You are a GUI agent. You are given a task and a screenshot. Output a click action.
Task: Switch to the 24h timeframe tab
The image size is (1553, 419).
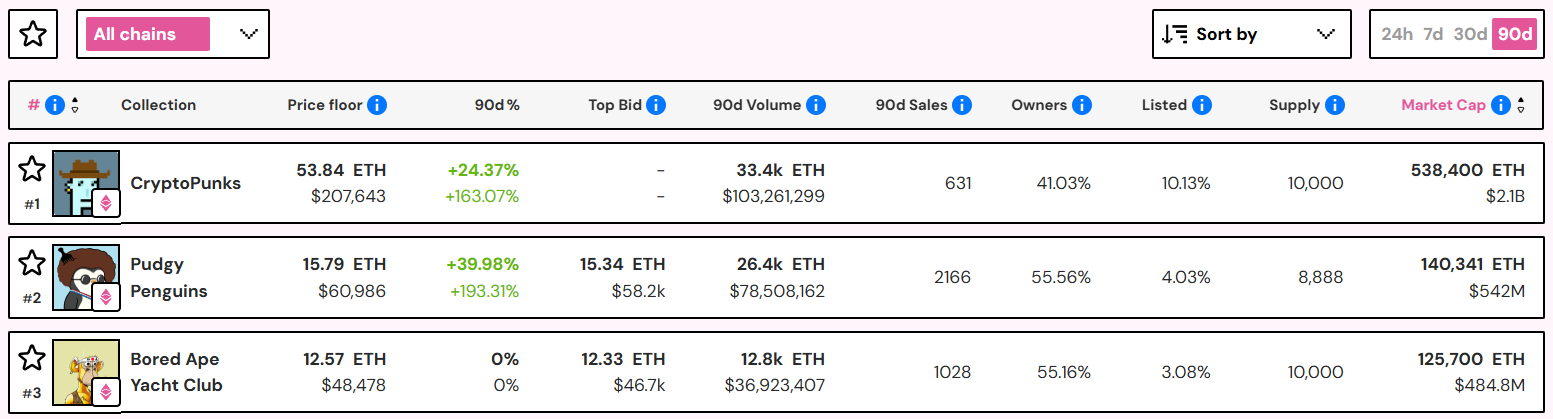pos(1397,34)
